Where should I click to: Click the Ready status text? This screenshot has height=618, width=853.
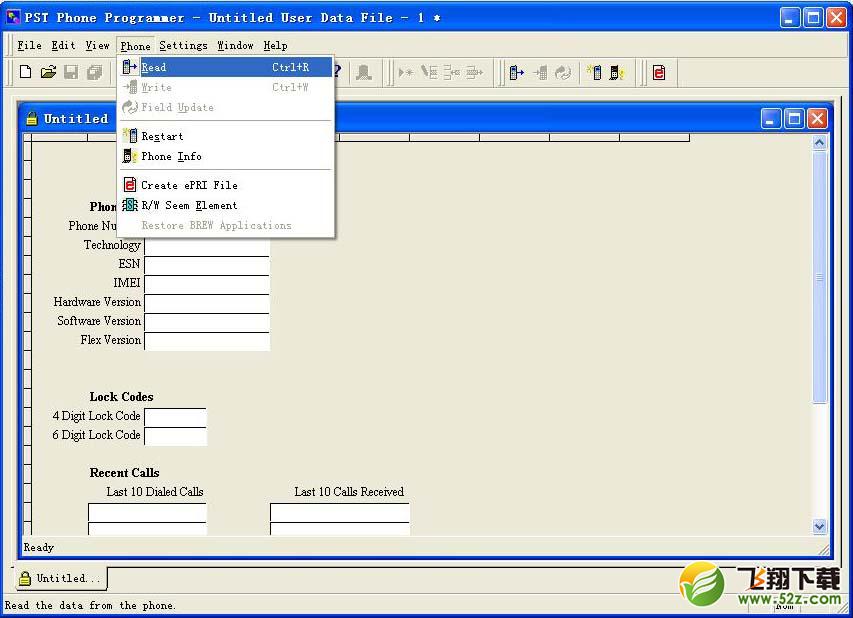tap(39, 547)
